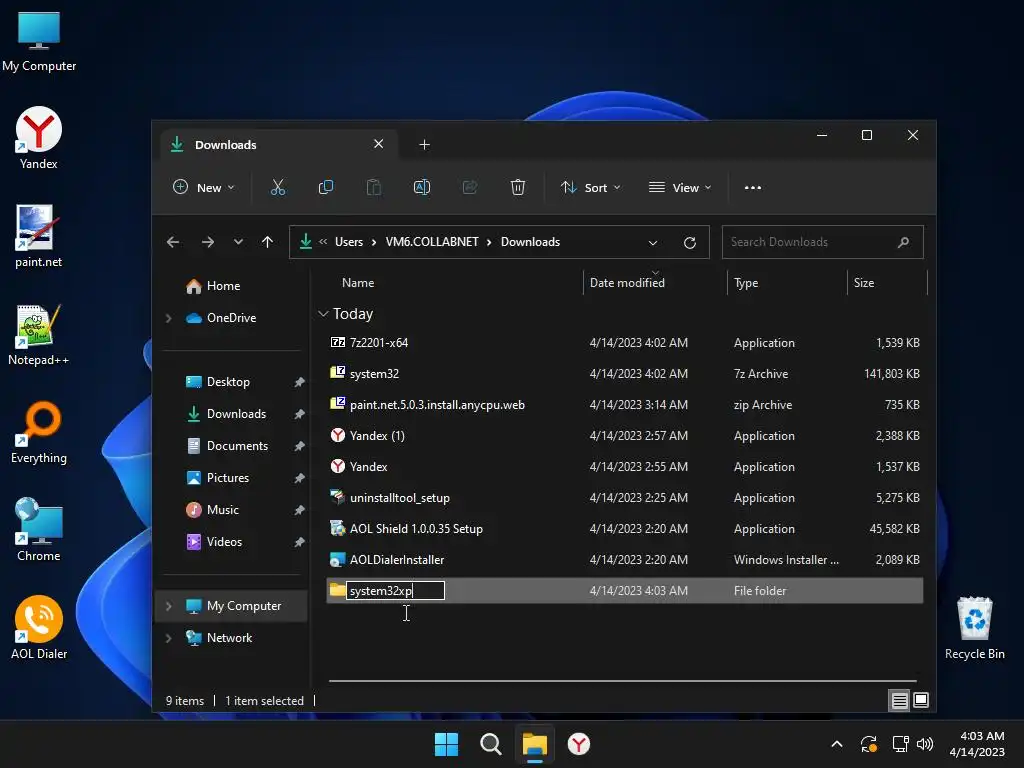Click the system32xp rename text box
This screenshot has width=1024, height=768.
tap(395, 590)
